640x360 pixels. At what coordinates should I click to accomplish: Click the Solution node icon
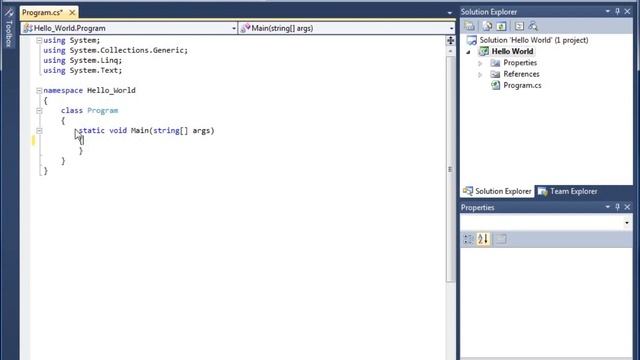472,40
